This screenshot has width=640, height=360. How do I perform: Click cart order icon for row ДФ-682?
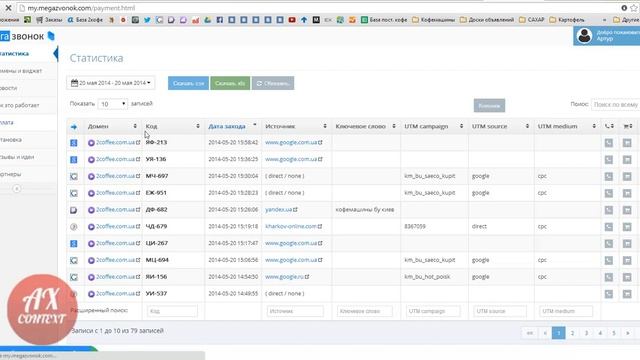pyautogui.click(x=627, y=210)
